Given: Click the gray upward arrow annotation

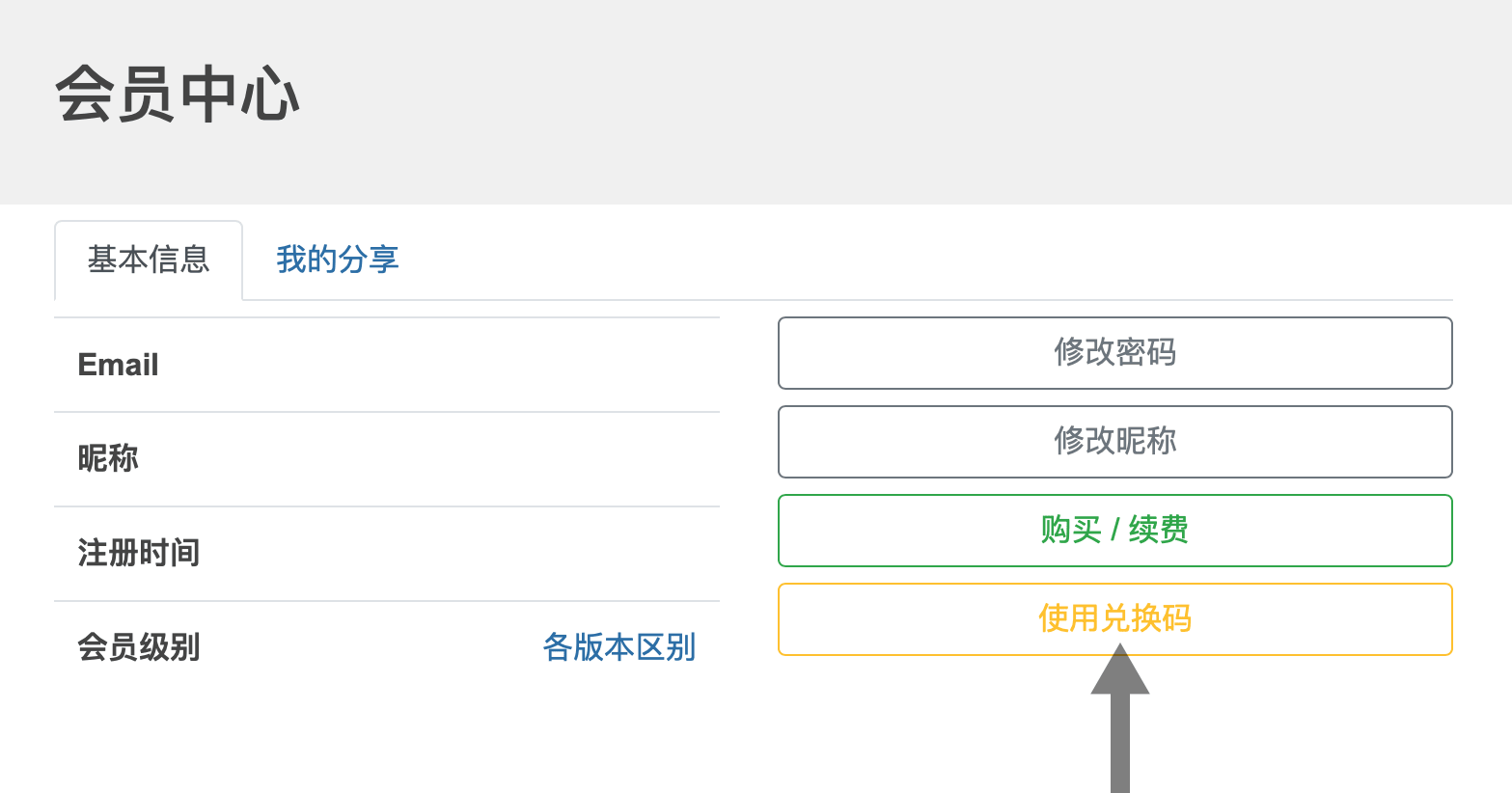Looking at the screenshot, I should tap(1119, 719).
